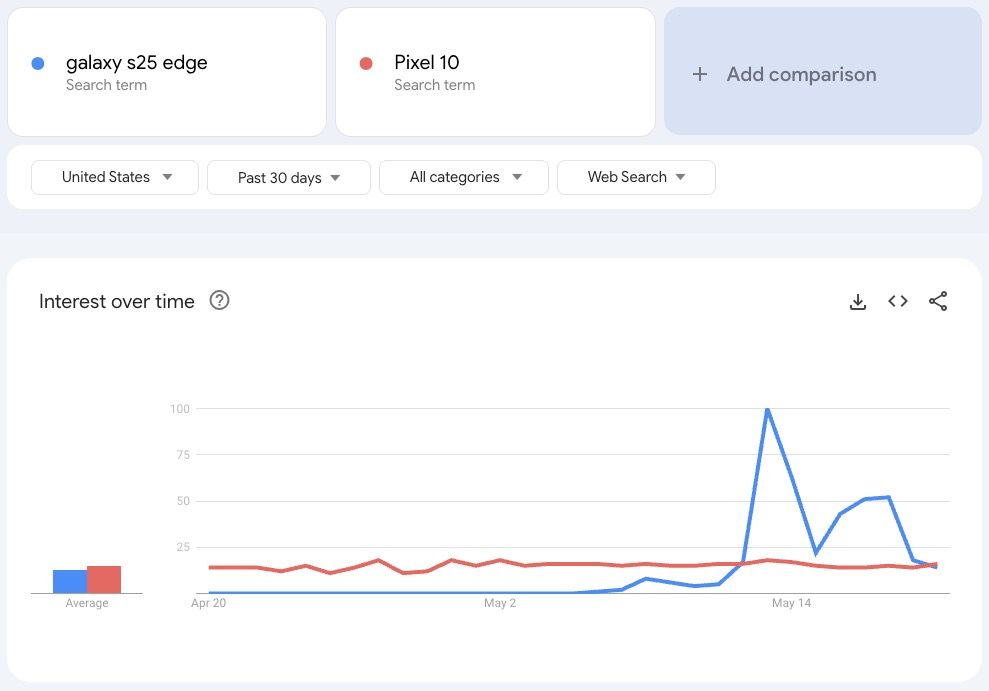This screenshot has height=691, width=989.
Task: Click the blue dot beside galaxy s25 edge
Action: click(x=38, y=63)
